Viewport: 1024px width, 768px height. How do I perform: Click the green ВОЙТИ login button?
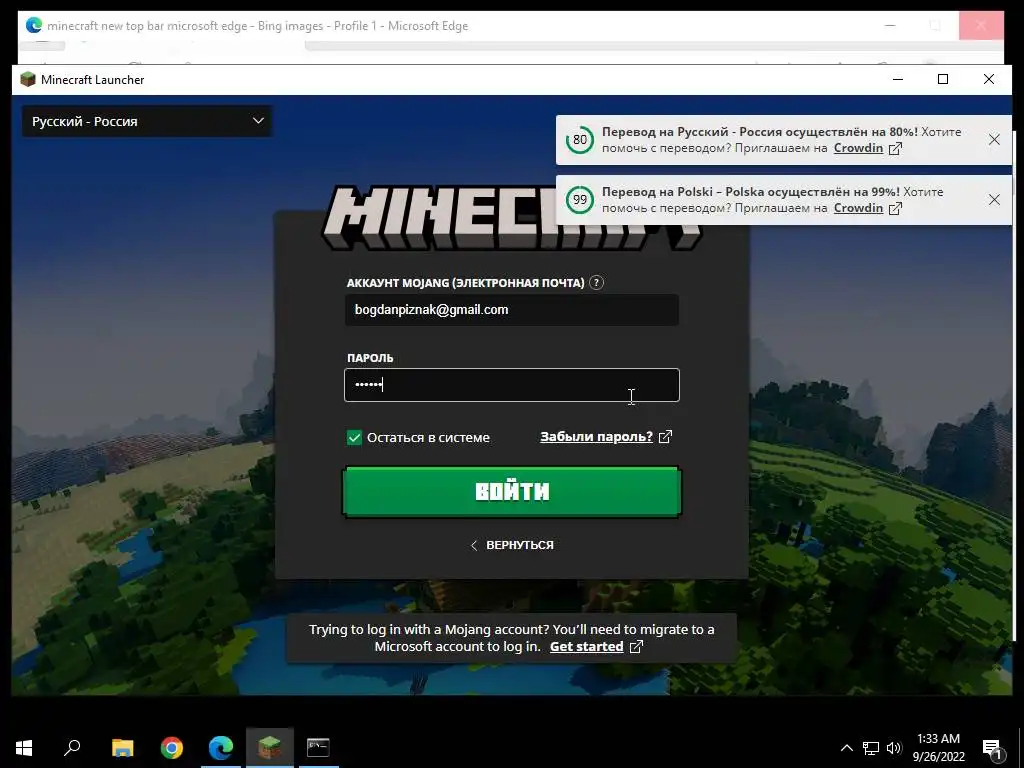512,492
